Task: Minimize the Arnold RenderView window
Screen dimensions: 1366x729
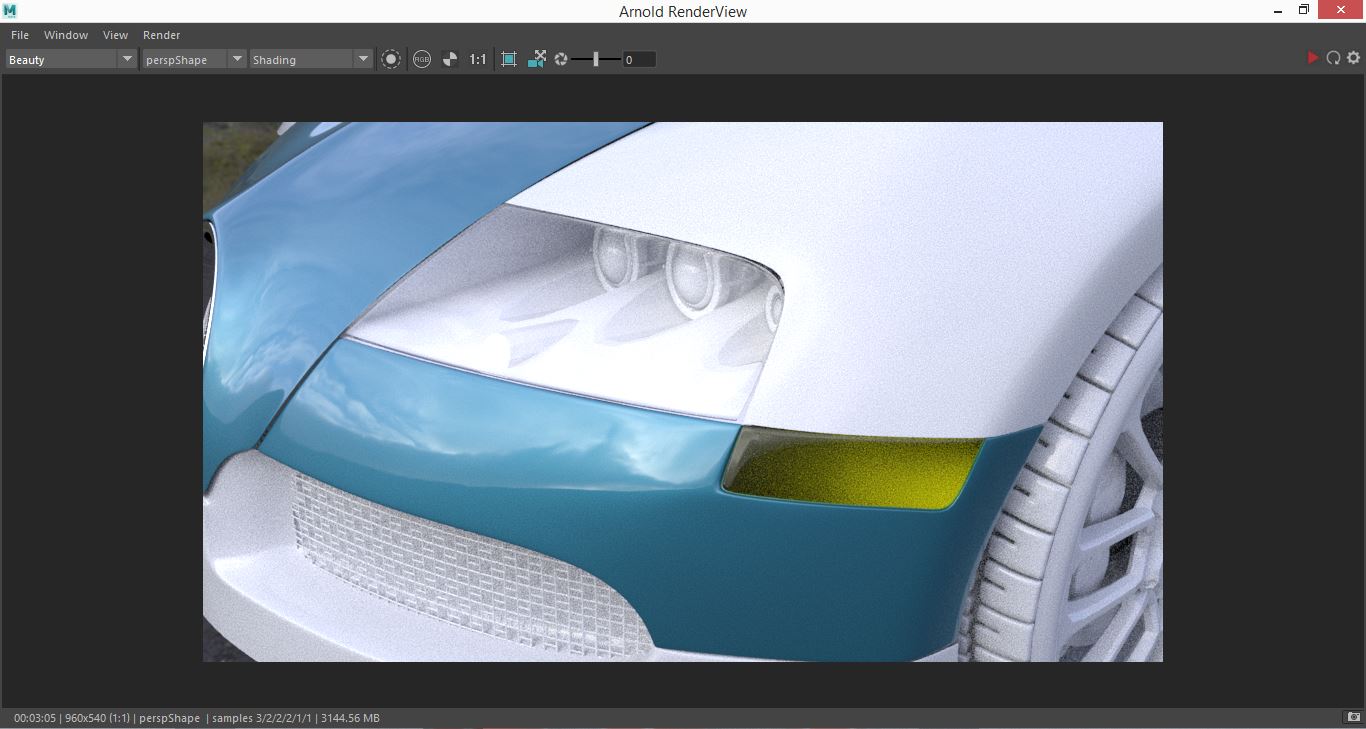Action: tap(1279, 10)
